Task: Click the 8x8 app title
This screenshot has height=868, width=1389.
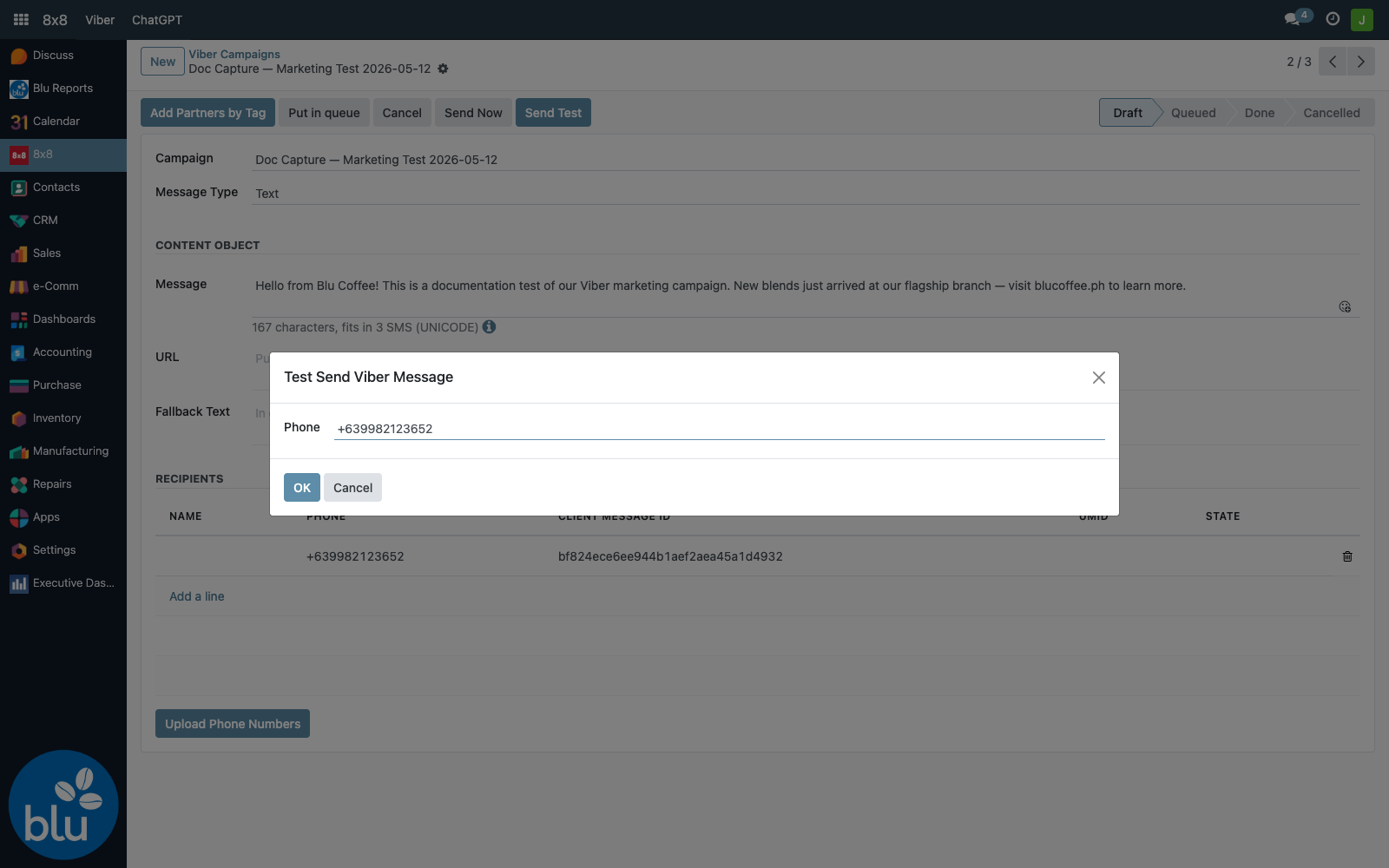Action: (55, 20)
